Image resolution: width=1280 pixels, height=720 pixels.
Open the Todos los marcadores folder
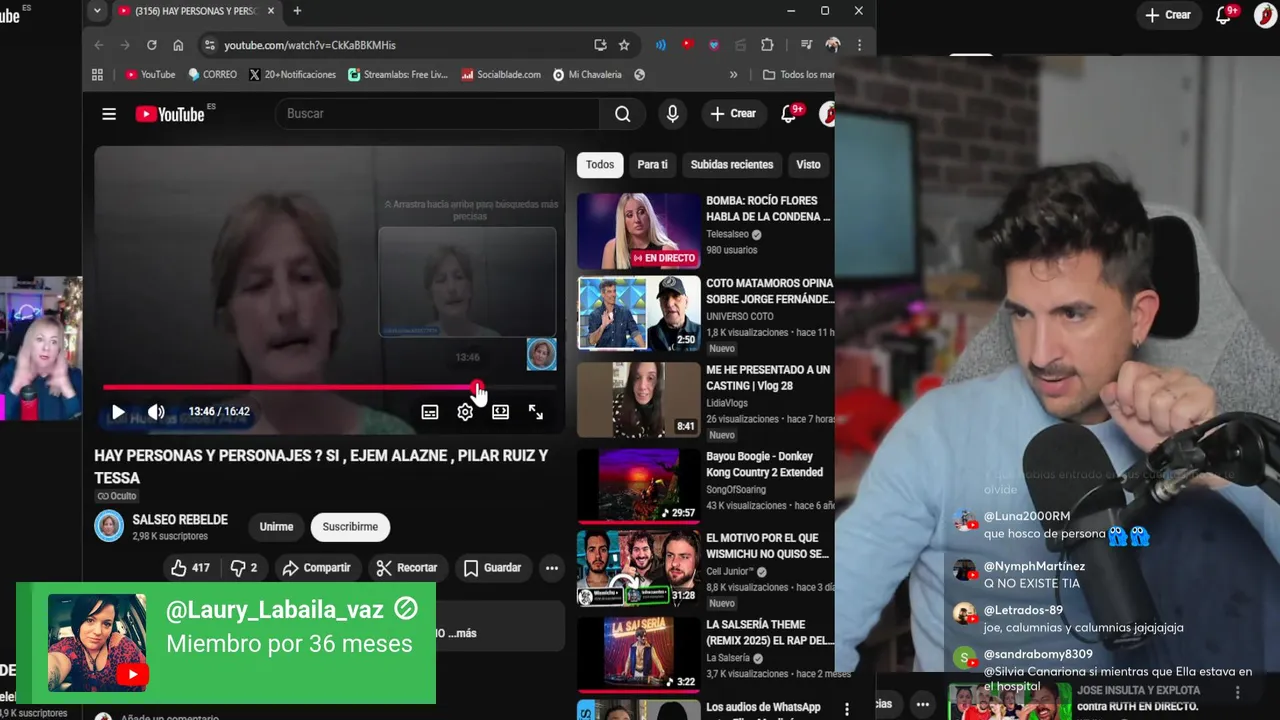(x=798, y=75)
